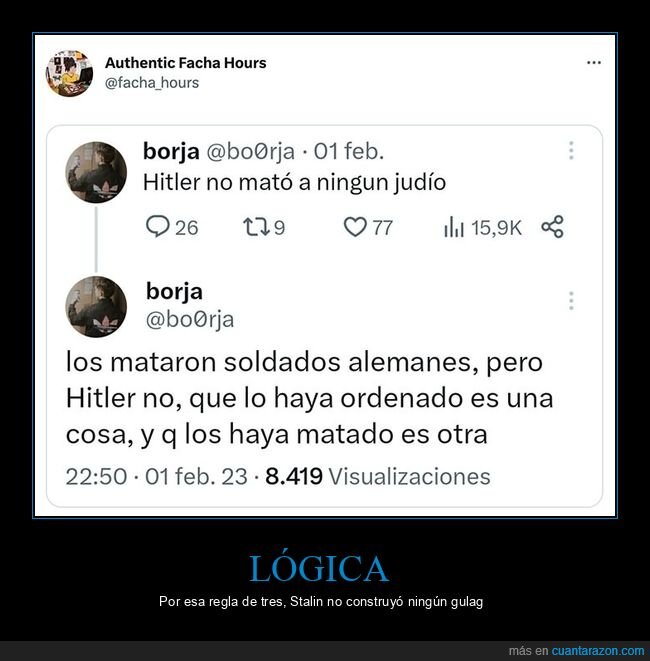Click the retweet arrows icon
650x661 pixels.
pyautogui.click(x=256, y=227)
